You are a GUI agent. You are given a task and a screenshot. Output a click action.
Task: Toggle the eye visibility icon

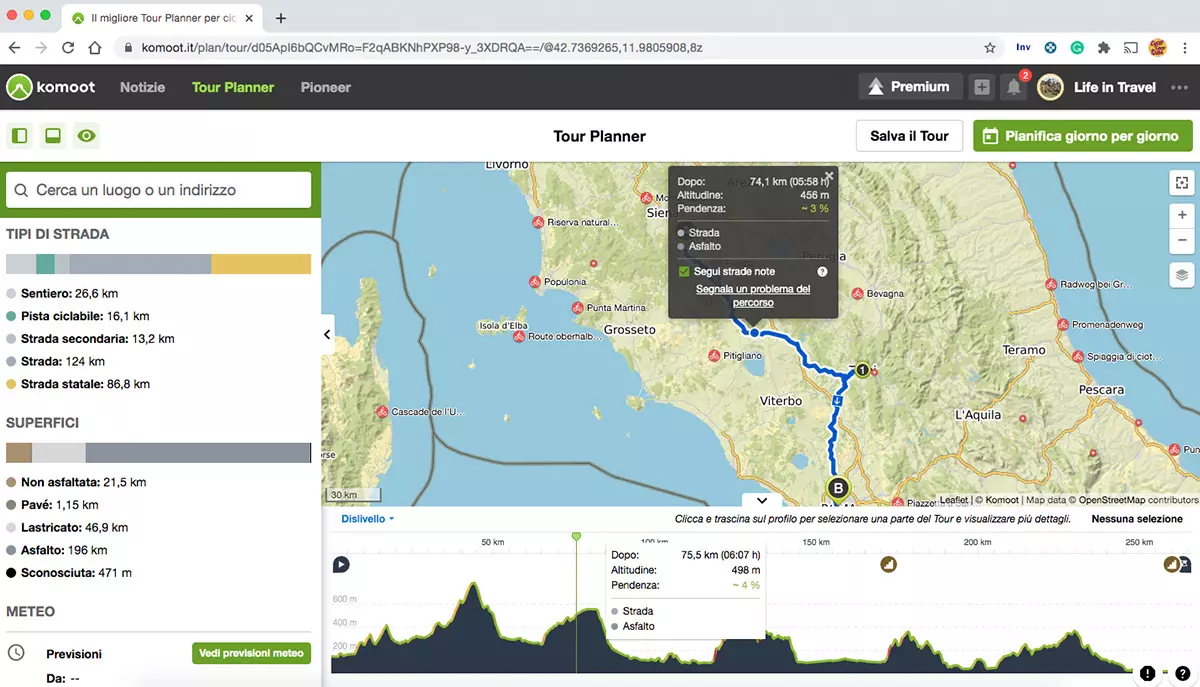87,136
